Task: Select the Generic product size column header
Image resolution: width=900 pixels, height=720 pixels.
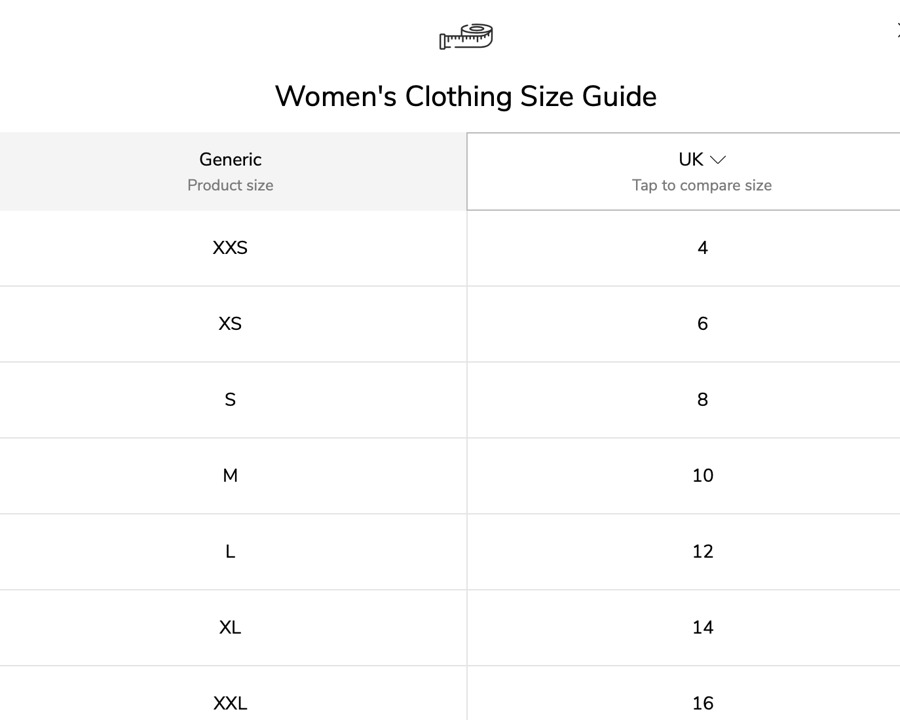Action: (230, 171)
